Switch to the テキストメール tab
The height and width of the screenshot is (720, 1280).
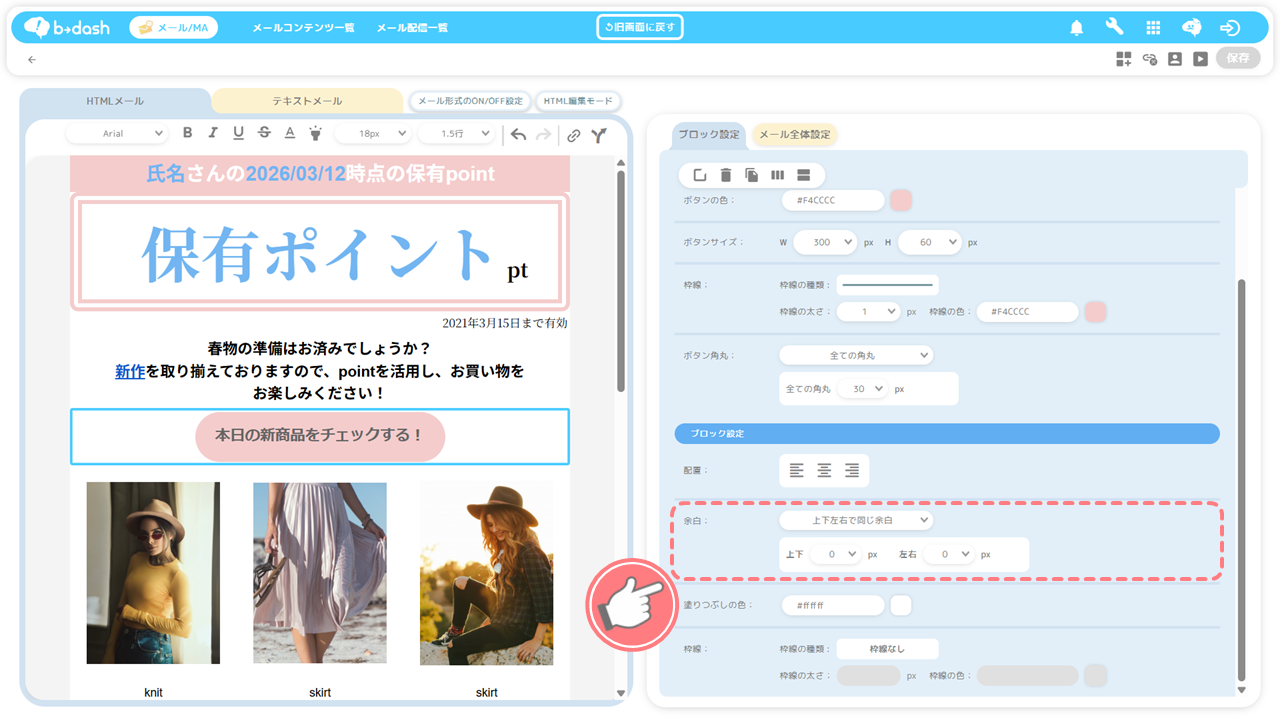coord(307,101)
